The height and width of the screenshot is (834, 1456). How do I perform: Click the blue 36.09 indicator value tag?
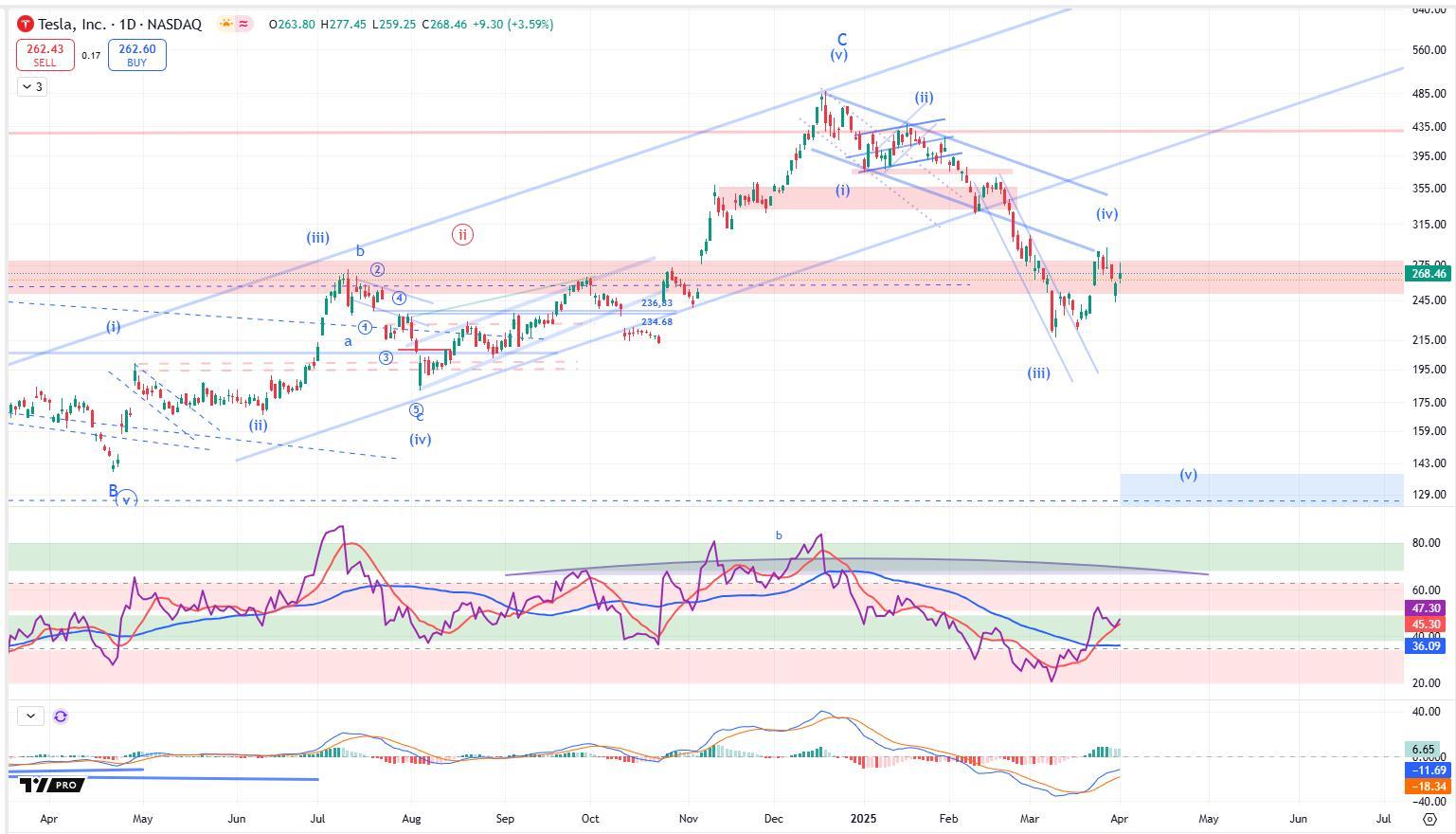[1426, 646]
